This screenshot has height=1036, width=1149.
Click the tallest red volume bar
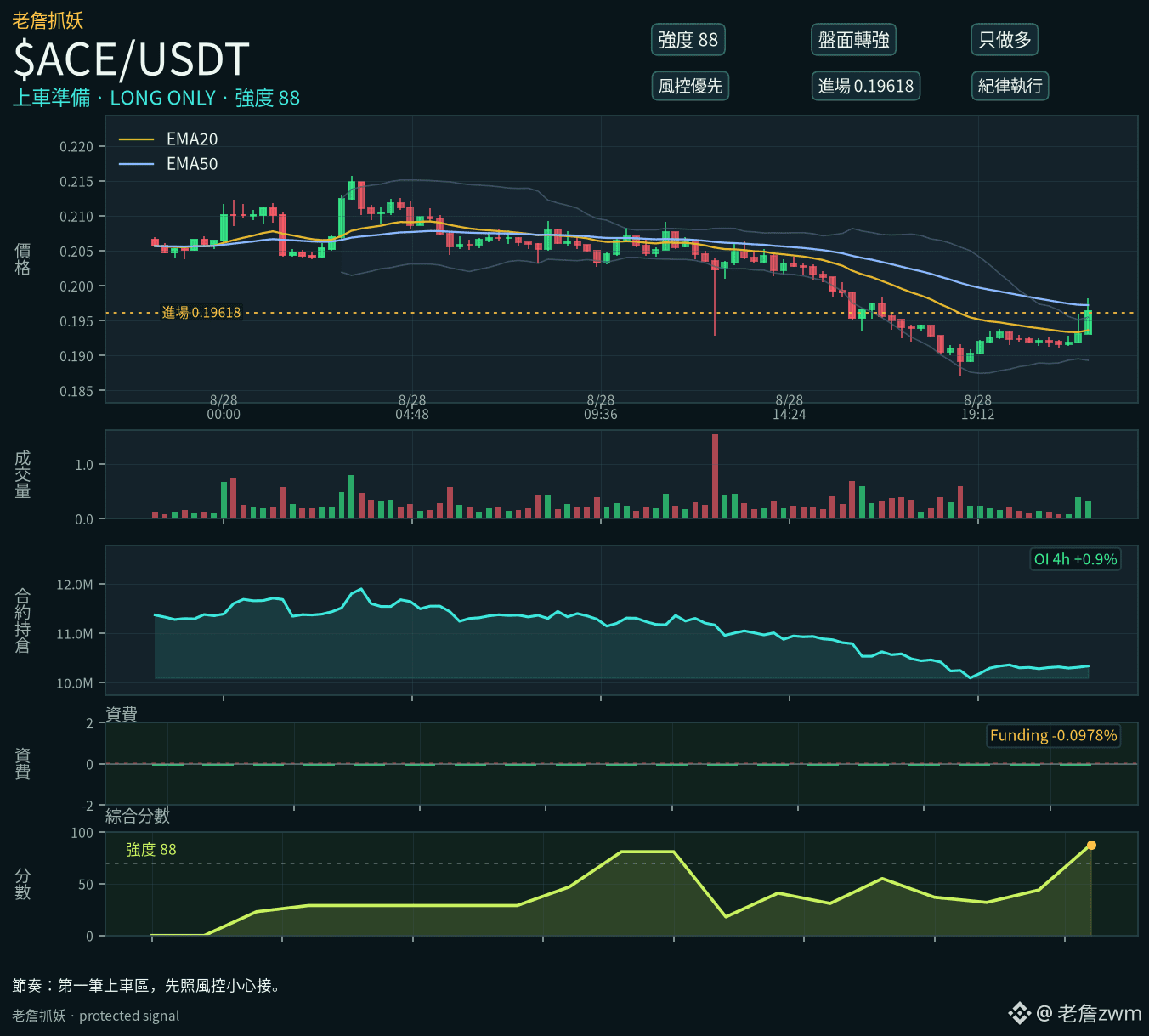(715, 476)
